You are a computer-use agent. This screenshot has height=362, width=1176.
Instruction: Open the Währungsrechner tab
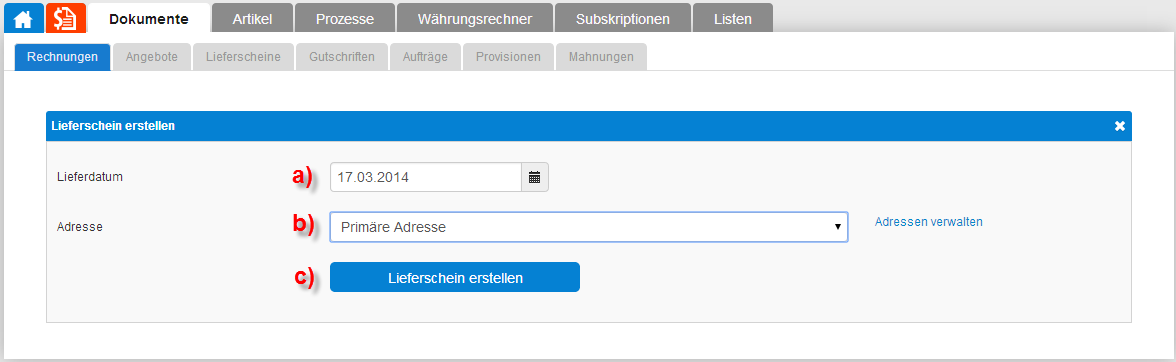(475, 19)
